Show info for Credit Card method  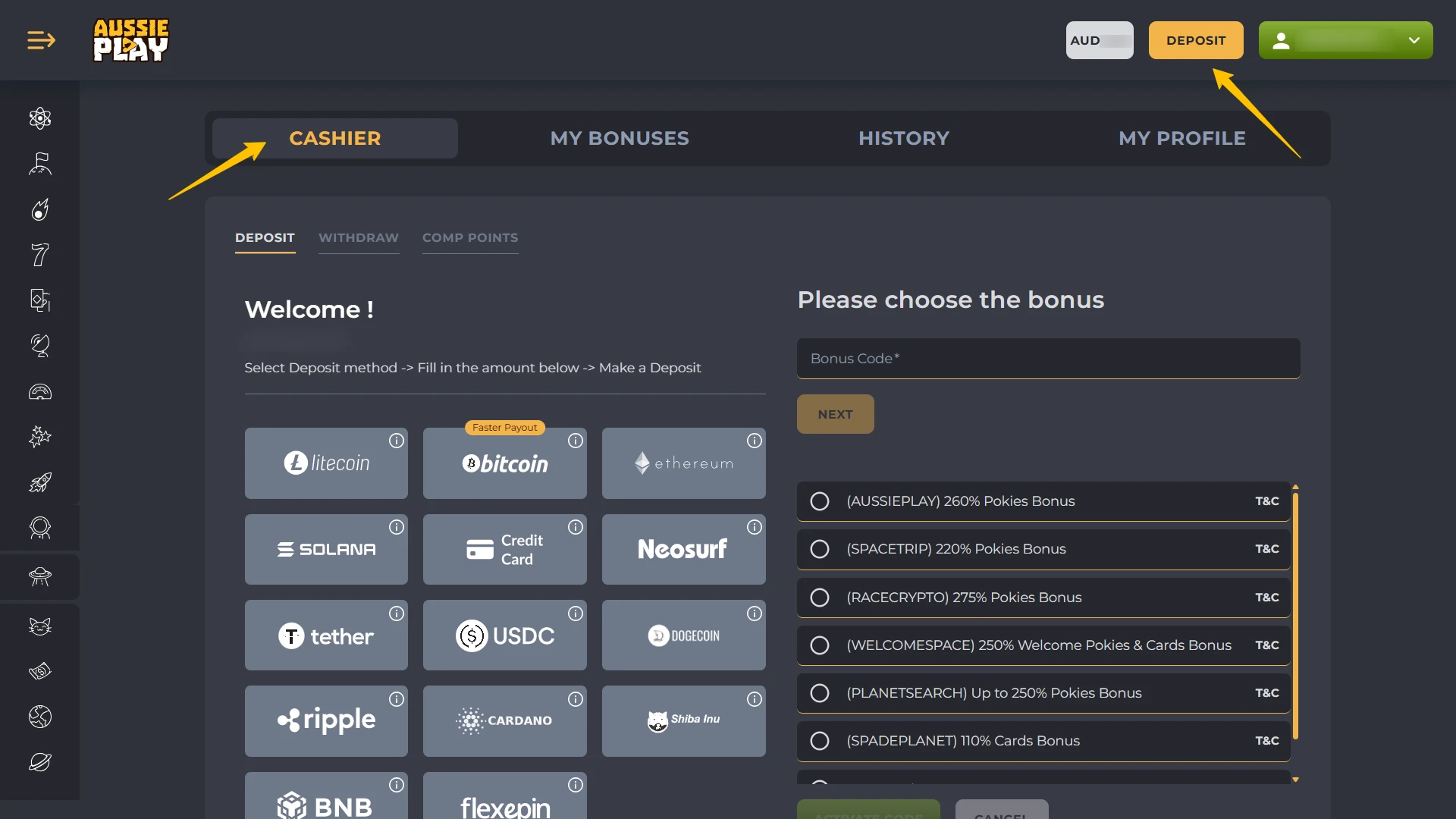tap(576, 527)
